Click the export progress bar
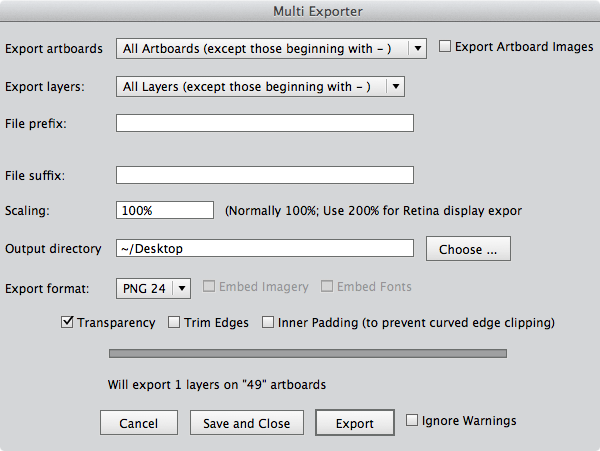The width and height of the screenshot is (600, 451). (308, 352)
